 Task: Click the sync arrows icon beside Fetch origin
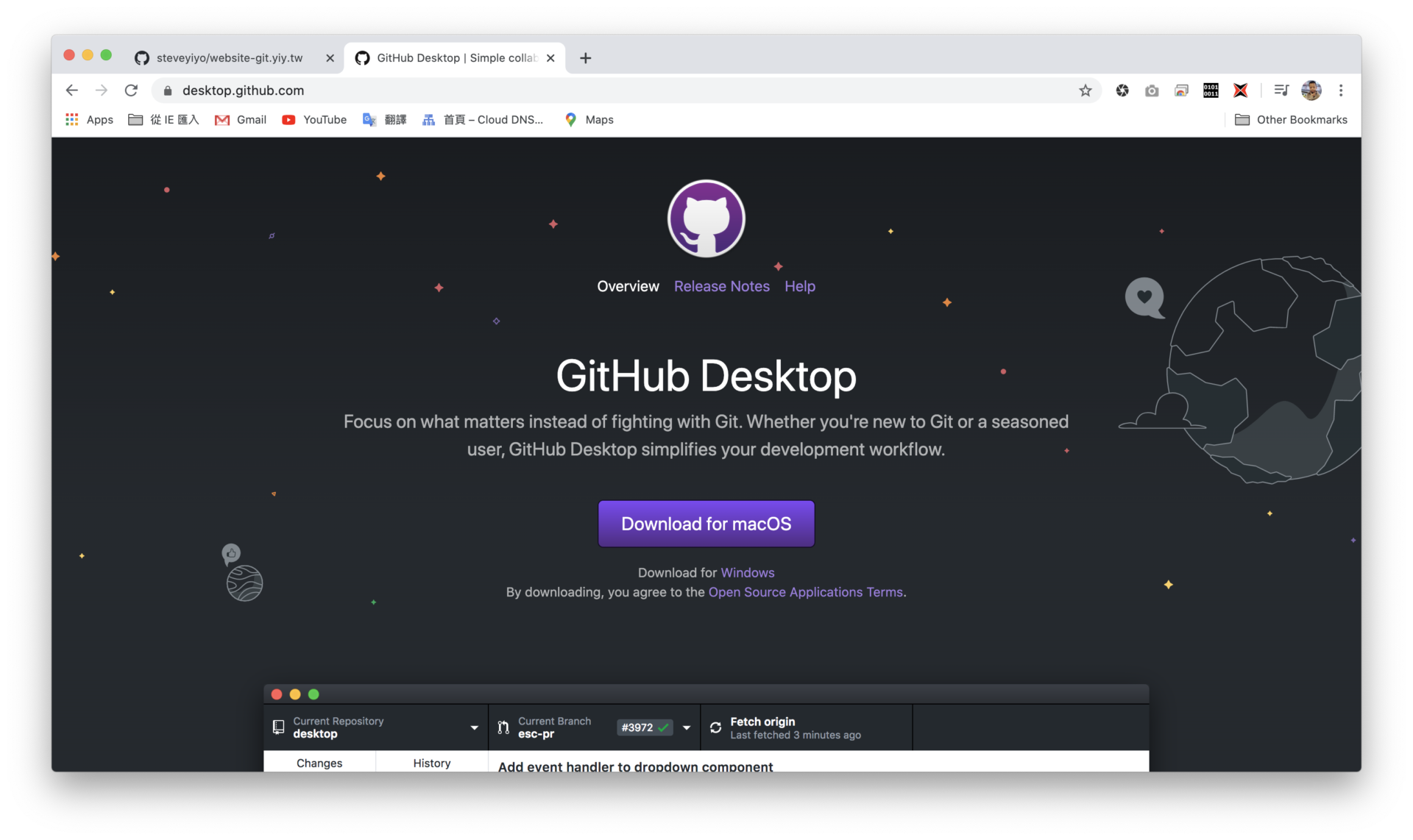click(x=715, y=727)
